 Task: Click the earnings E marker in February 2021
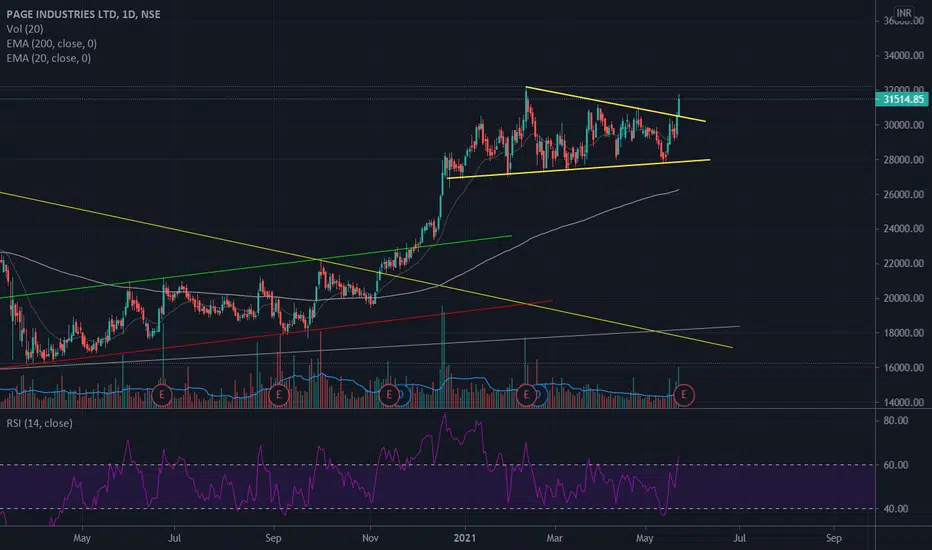(x=526, y=395)
